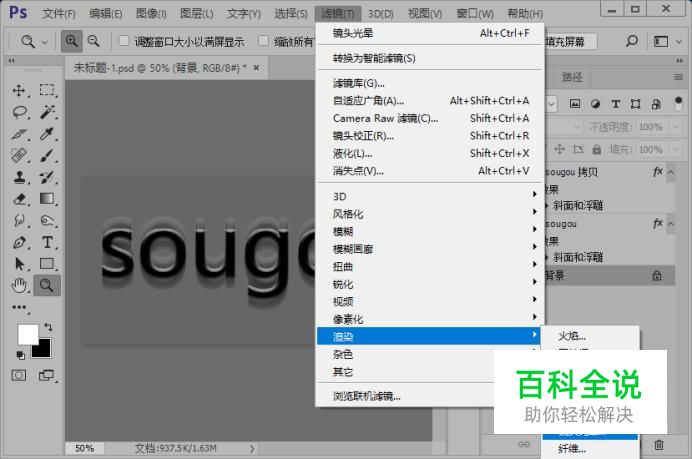The image size is (692, 459).
Task: Open workspace switcher dropdown arrow
Action: click(x=679, y=42)
